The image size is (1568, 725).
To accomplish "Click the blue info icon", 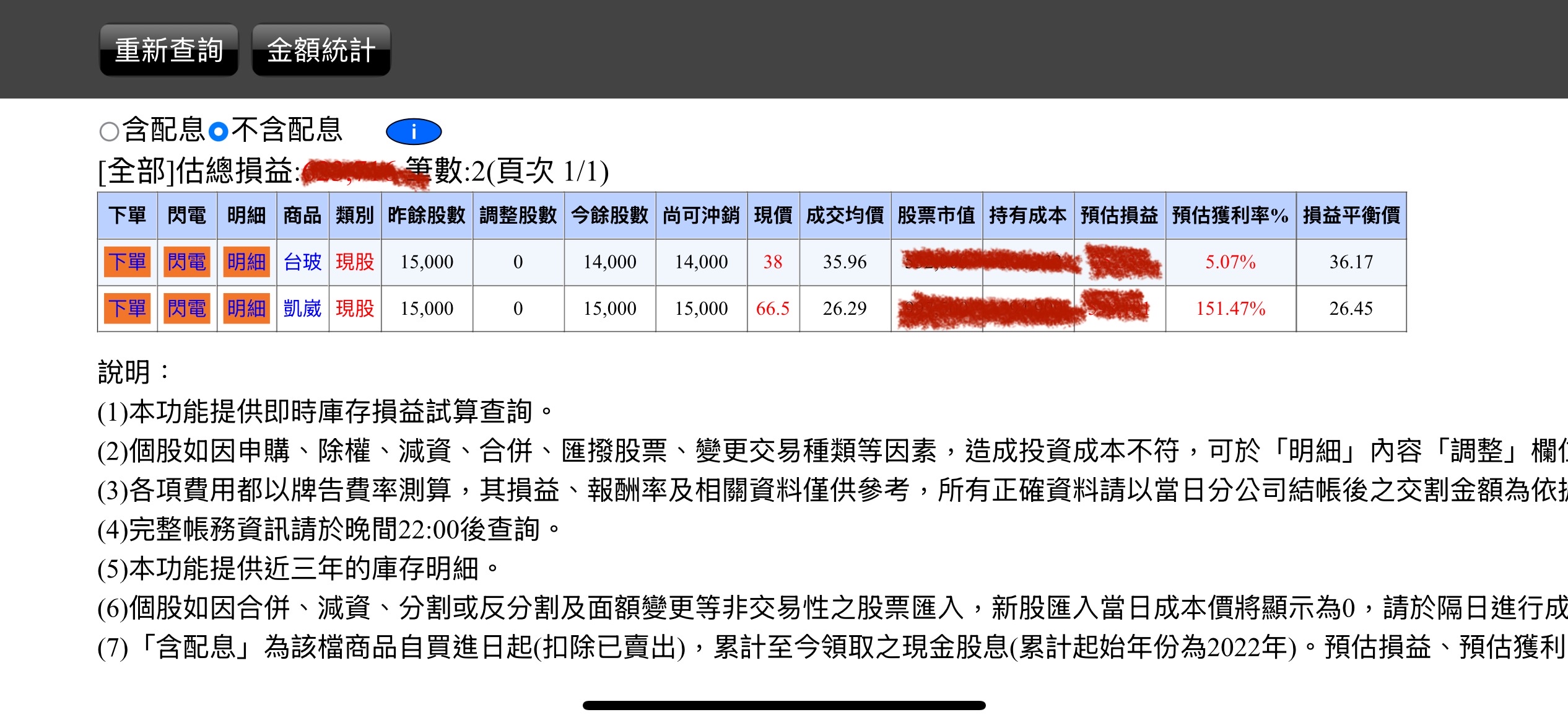I will (x=413, y=131).
